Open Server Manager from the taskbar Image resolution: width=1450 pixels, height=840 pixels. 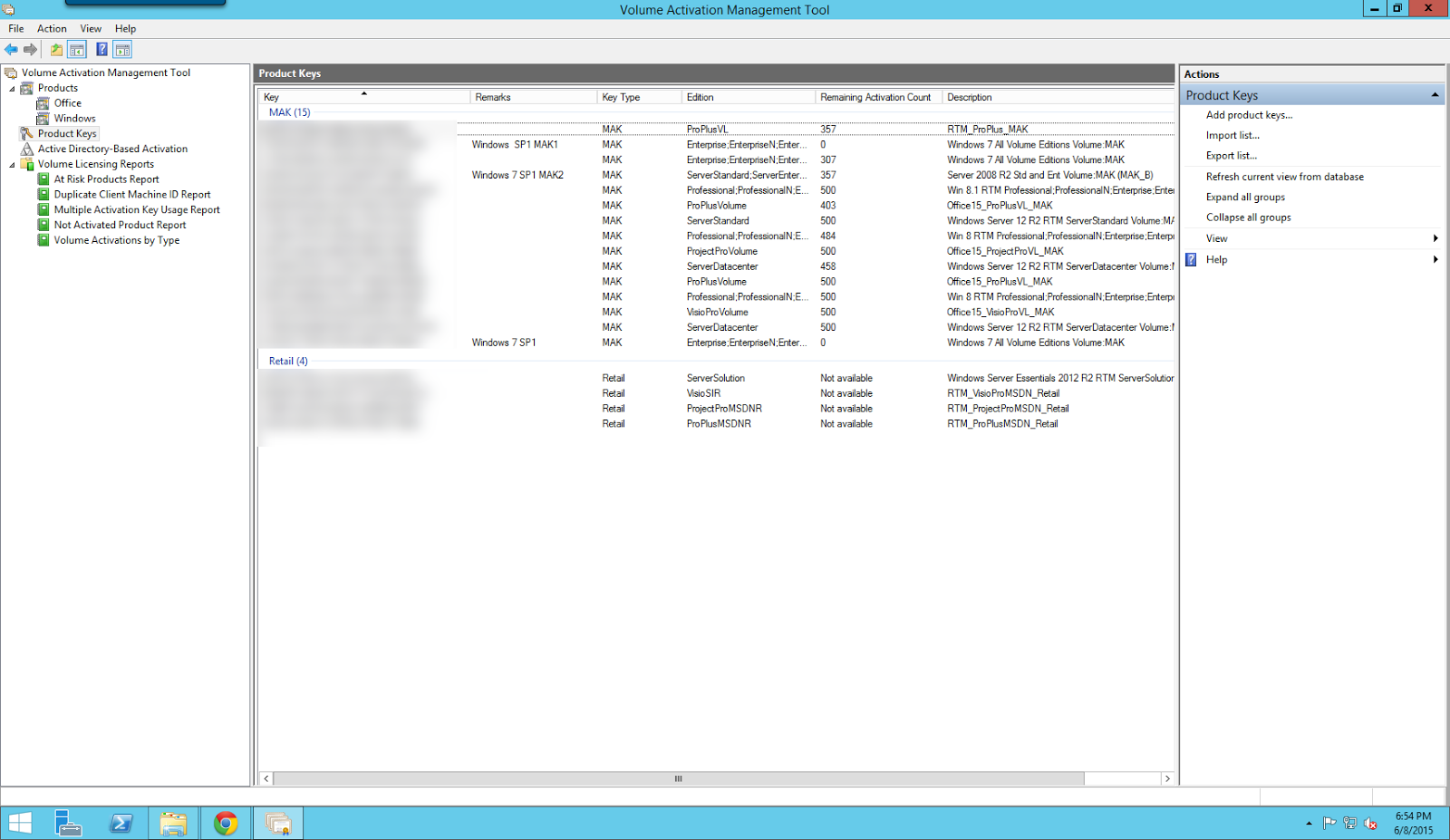tap(68, 823)
